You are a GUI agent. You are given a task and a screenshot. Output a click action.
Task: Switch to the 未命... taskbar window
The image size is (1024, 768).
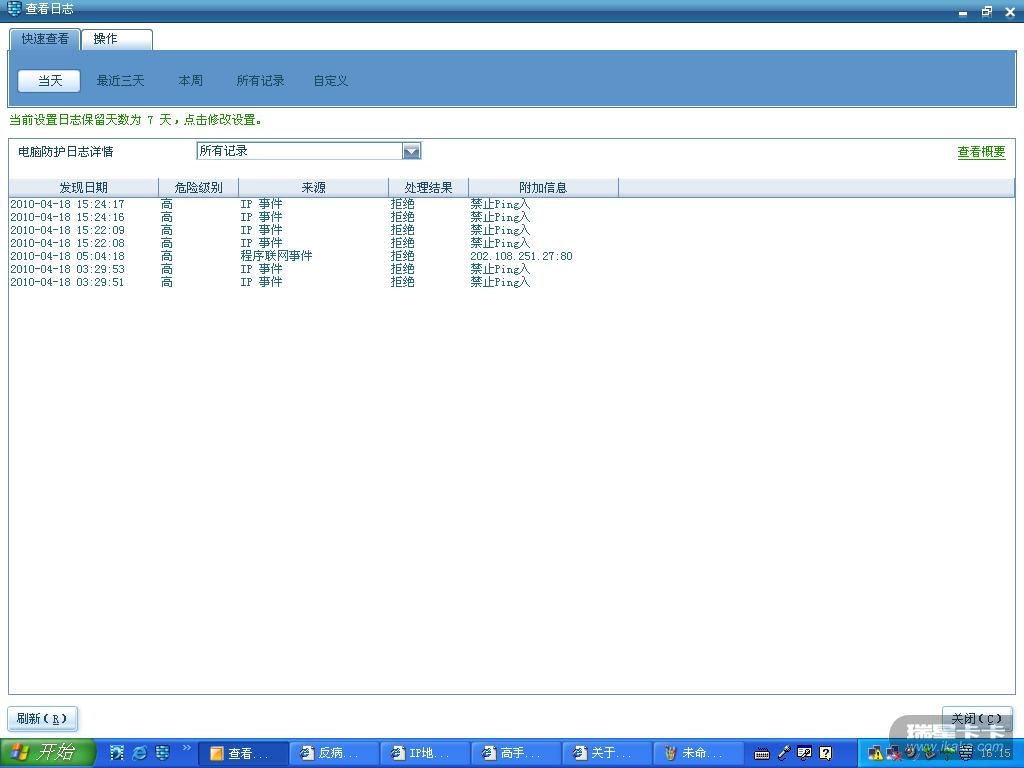[699, 754]
